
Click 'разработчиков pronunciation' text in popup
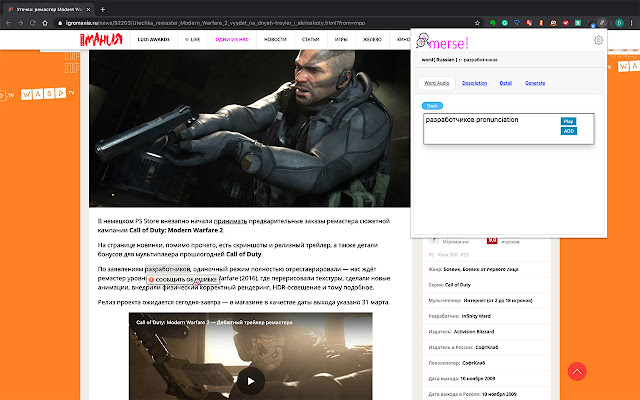click(x=472, y=120)
